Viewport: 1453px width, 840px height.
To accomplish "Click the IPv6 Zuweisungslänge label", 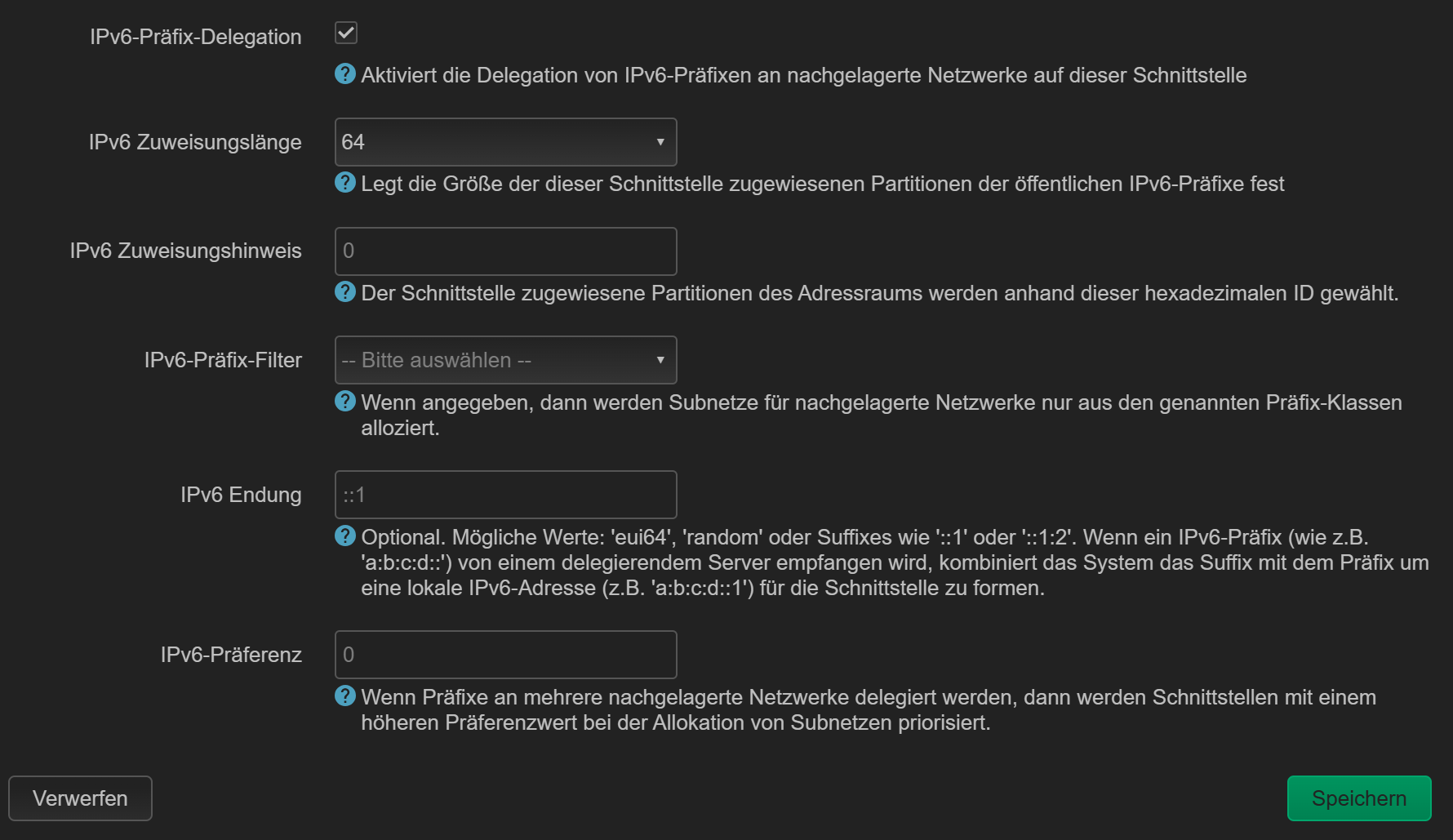I will point(195,142).
